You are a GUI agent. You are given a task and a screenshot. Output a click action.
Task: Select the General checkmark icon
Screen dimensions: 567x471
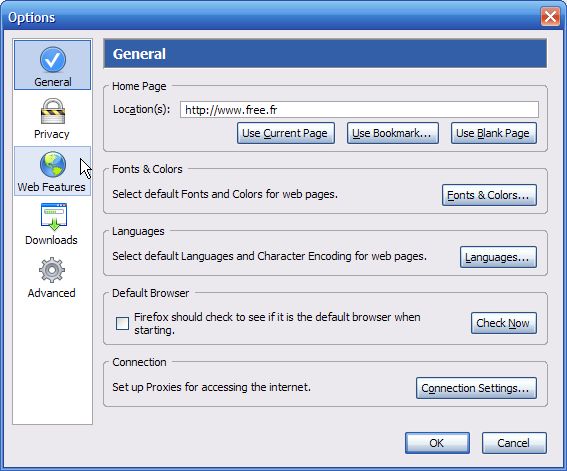[53, 60]
